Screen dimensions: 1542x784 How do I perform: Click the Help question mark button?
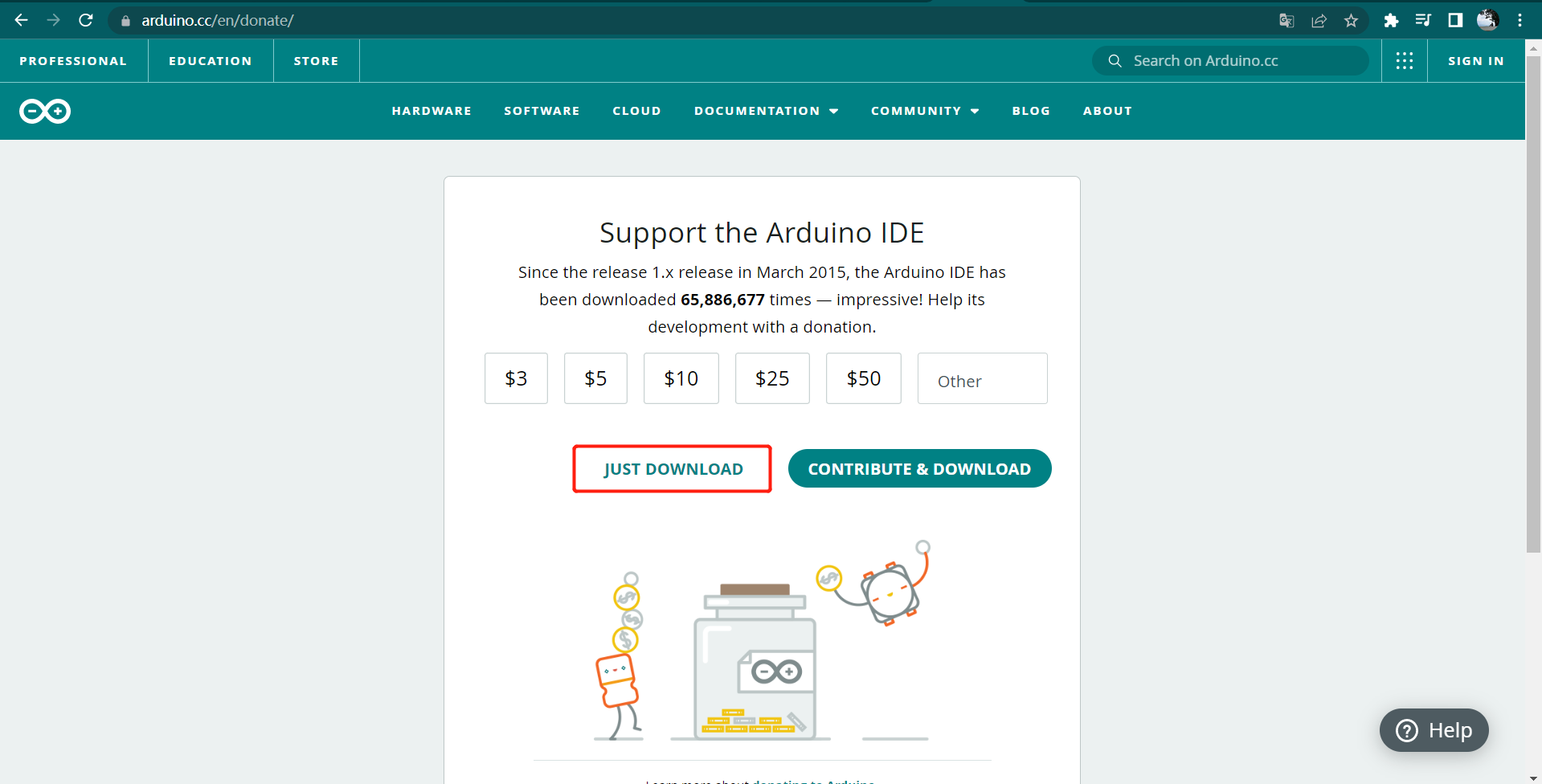coord(1434,730)
